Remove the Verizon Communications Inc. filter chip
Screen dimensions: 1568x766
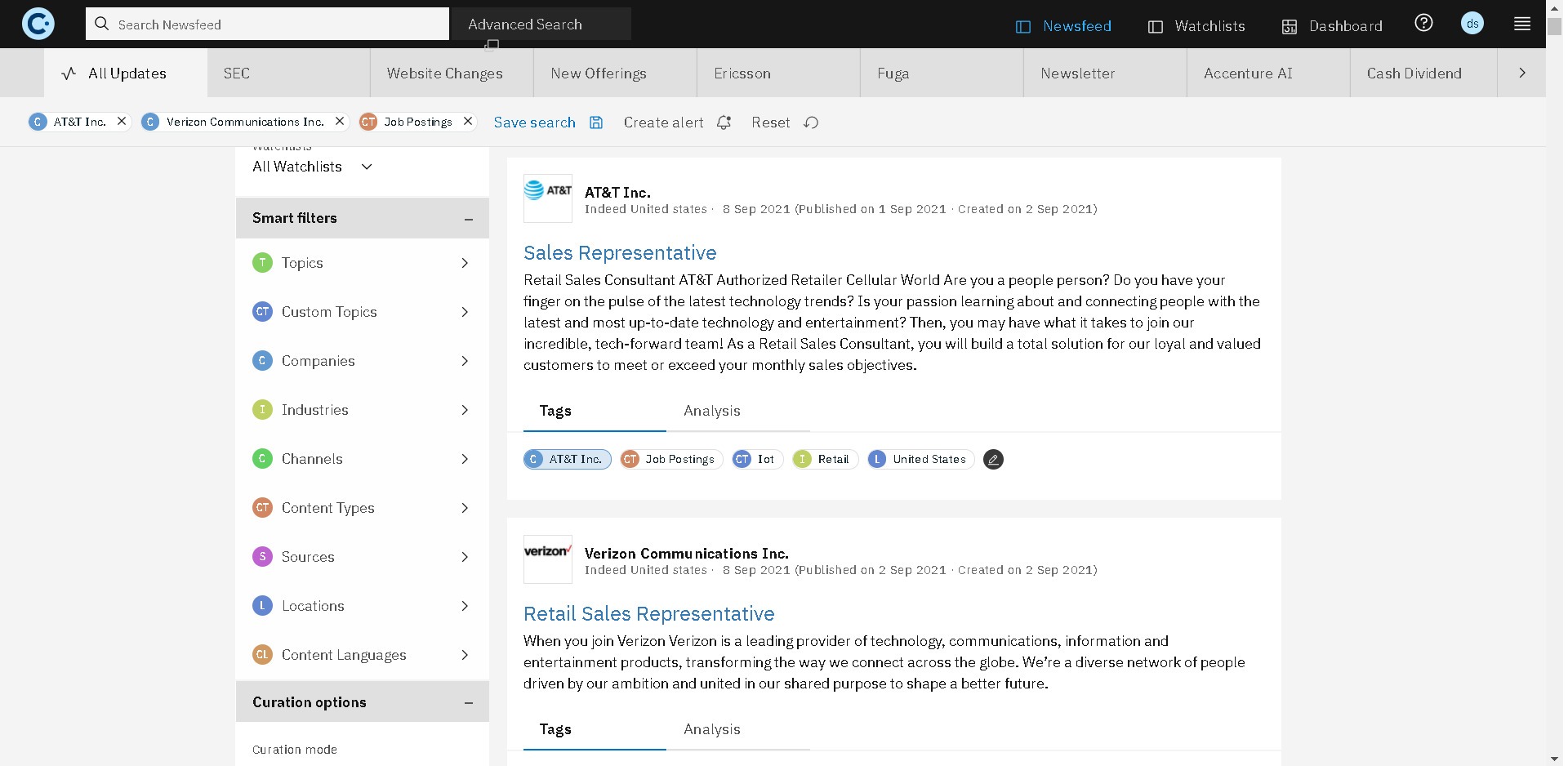click(x=340, y=121)
